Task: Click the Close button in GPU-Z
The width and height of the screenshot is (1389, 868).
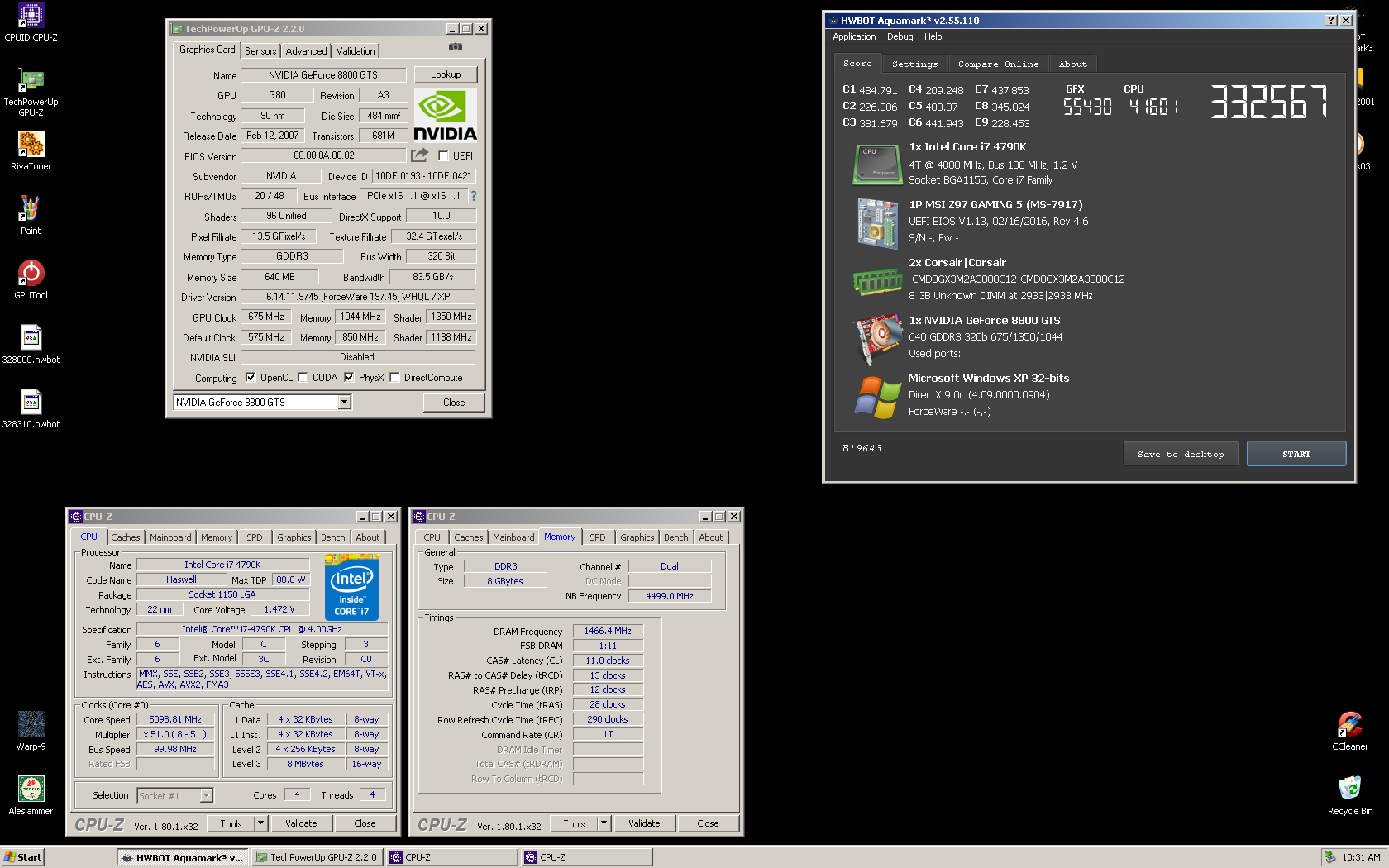Action: pos(454,403)
